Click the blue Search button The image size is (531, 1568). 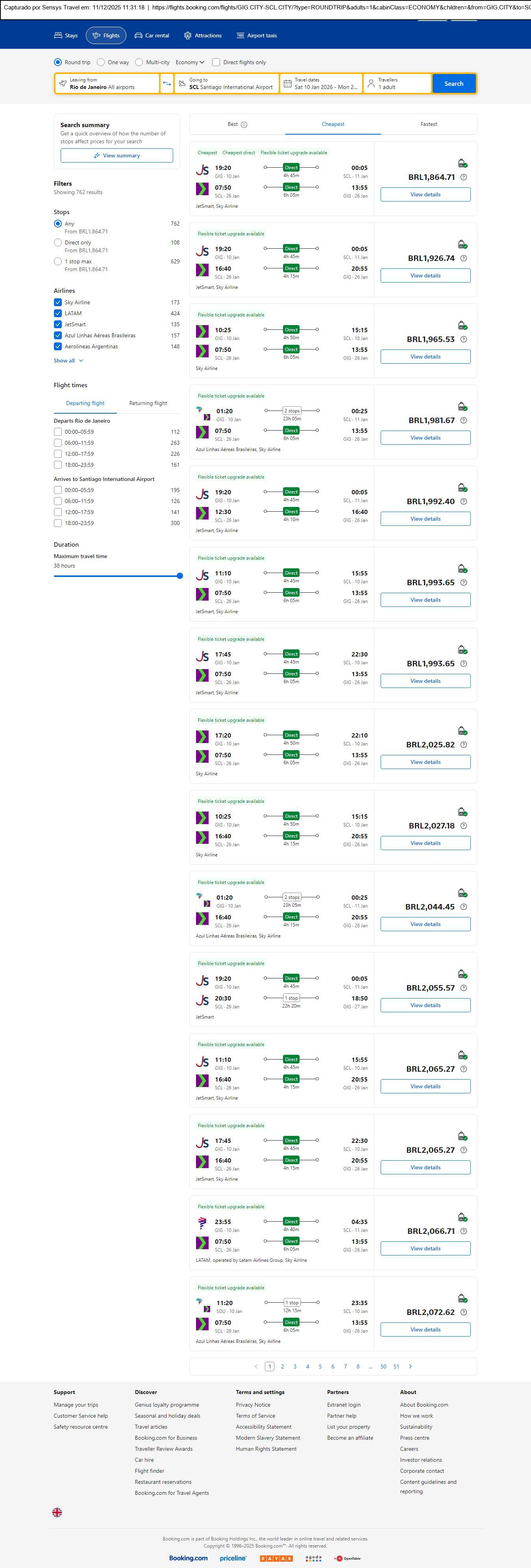tap(454, 83)
